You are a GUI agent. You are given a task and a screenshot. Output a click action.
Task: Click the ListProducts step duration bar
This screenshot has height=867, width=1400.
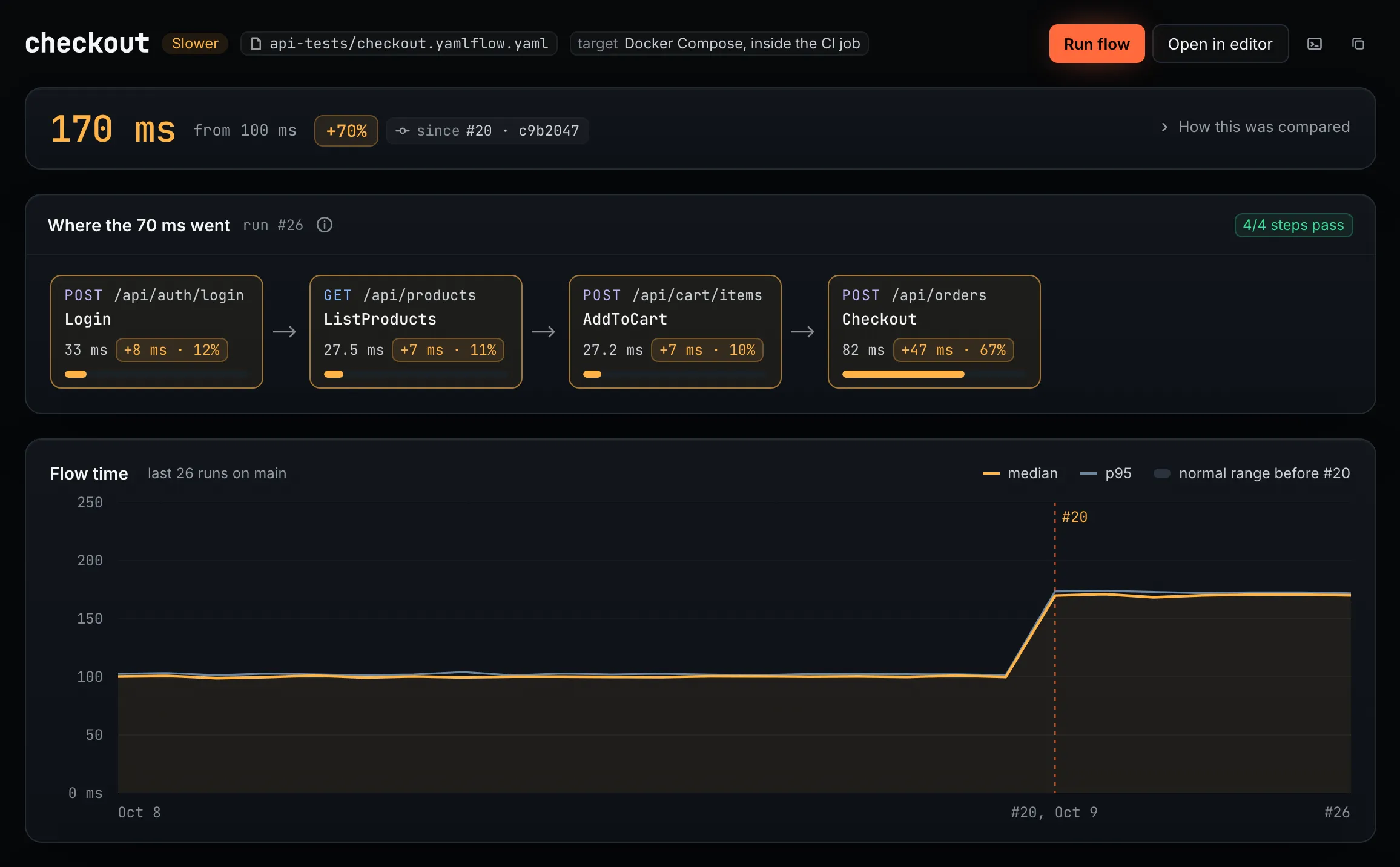[415, 374]
